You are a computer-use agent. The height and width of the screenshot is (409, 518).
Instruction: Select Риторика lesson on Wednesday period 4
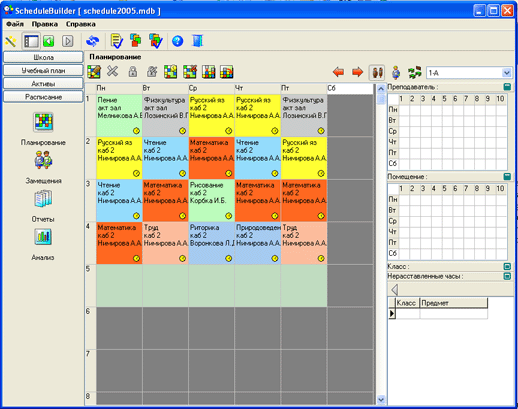click(x=212, y=243)
